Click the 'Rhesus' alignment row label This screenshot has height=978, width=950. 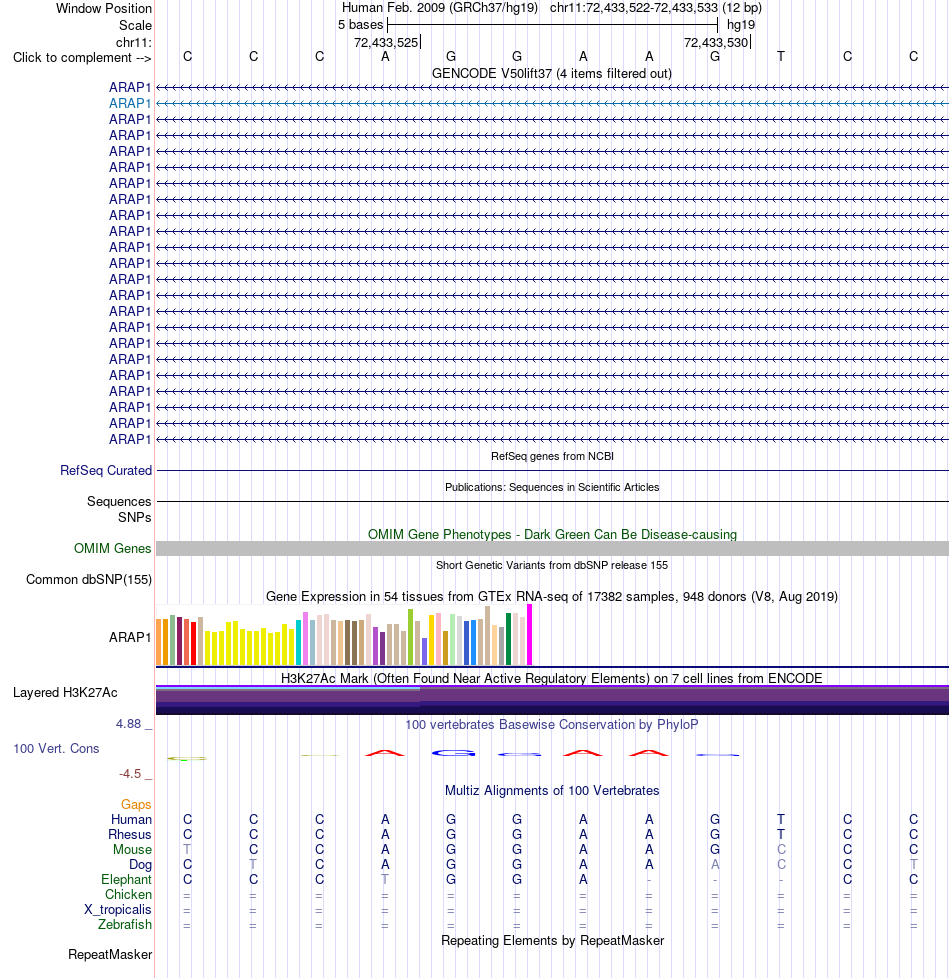pos(130,835)
